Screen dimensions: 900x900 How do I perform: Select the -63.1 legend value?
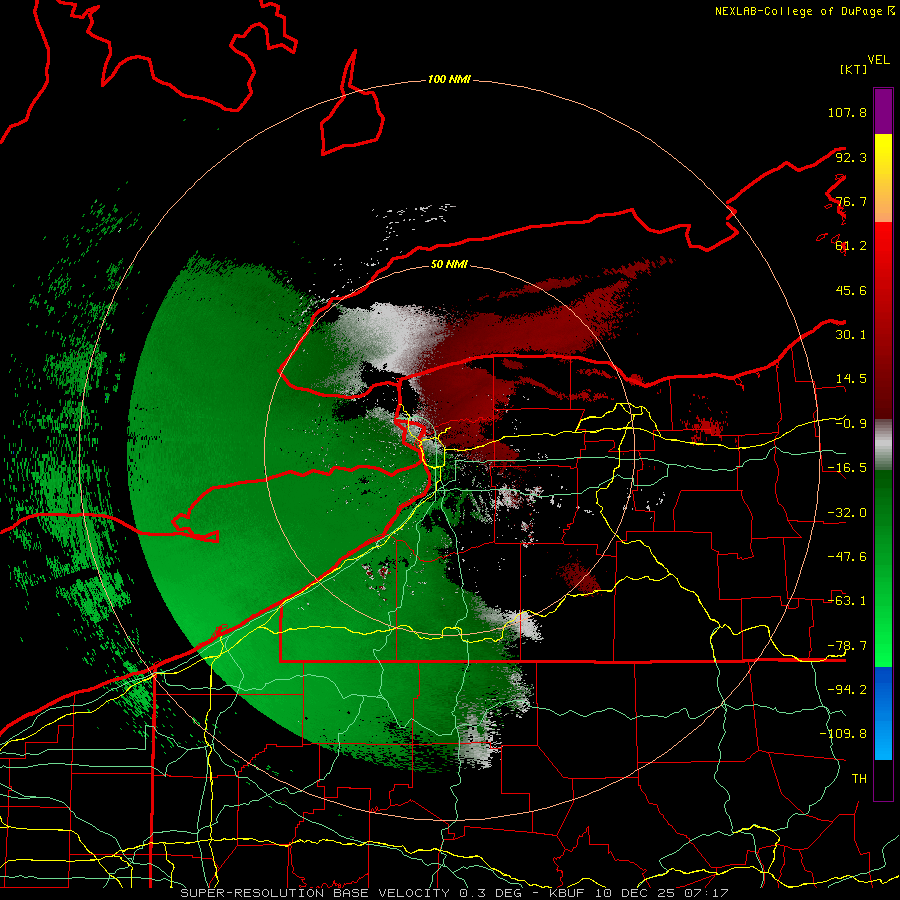pyautogui.click(x=847, y=601)
